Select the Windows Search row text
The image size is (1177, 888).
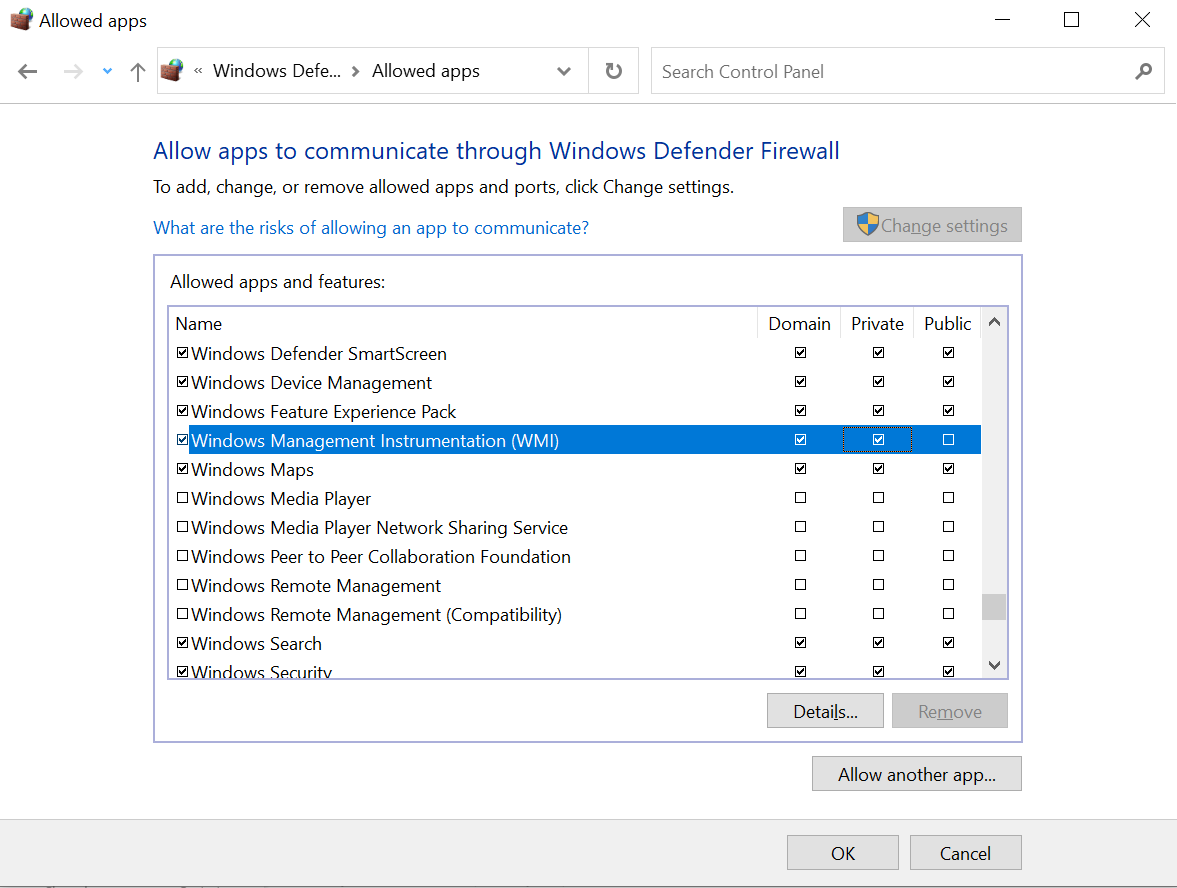click(x=257, y=644)
